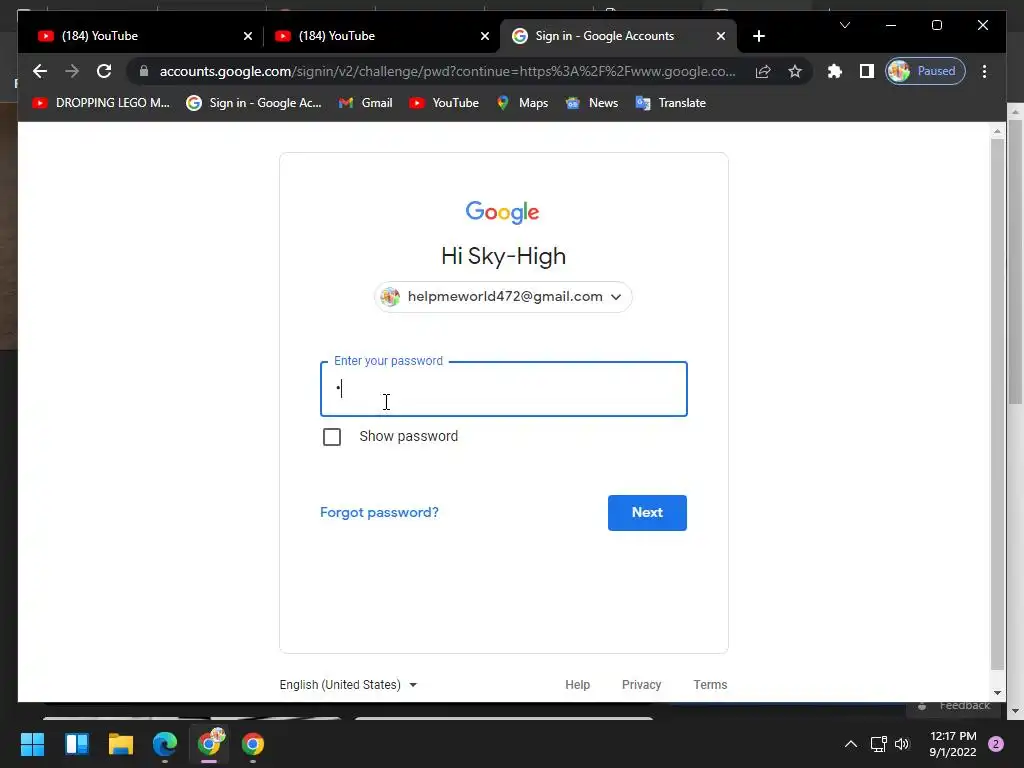1024x768 pixels.
Task: Open the English (United States) language dropdown
Action: pyautogui.click(x=348, y=684)
